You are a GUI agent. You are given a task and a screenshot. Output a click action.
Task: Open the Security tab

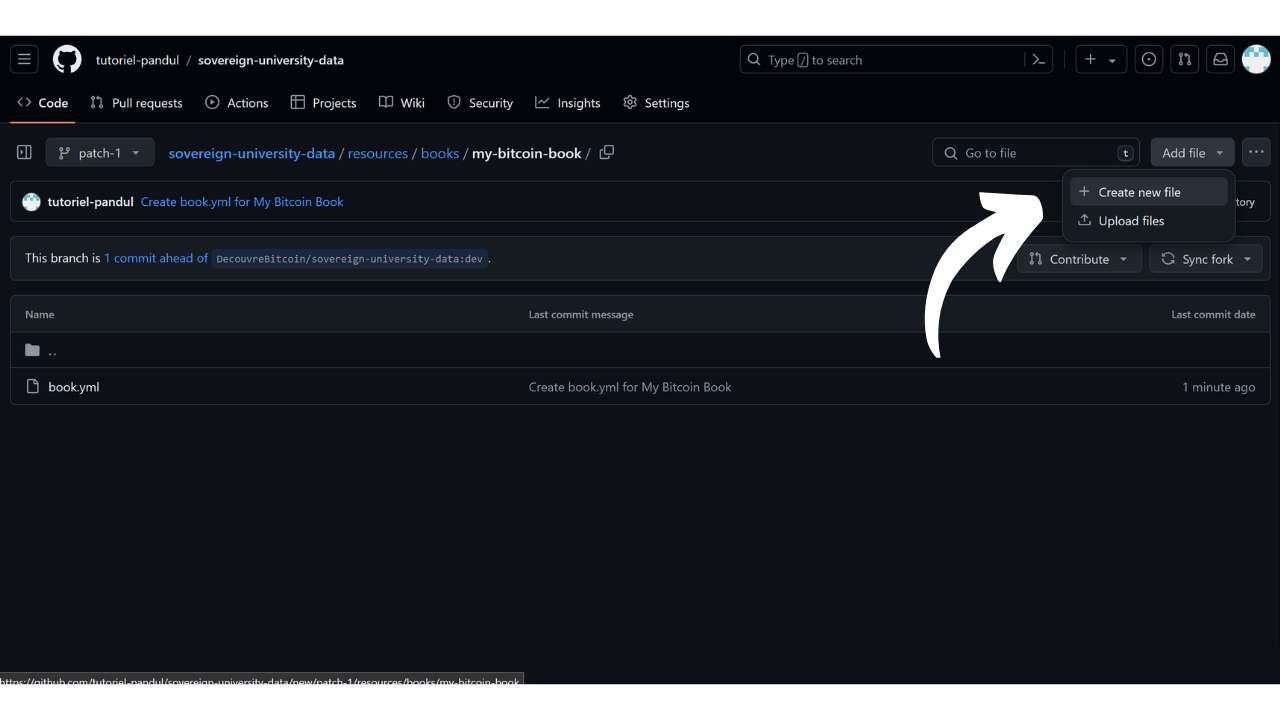click(480, 103)
